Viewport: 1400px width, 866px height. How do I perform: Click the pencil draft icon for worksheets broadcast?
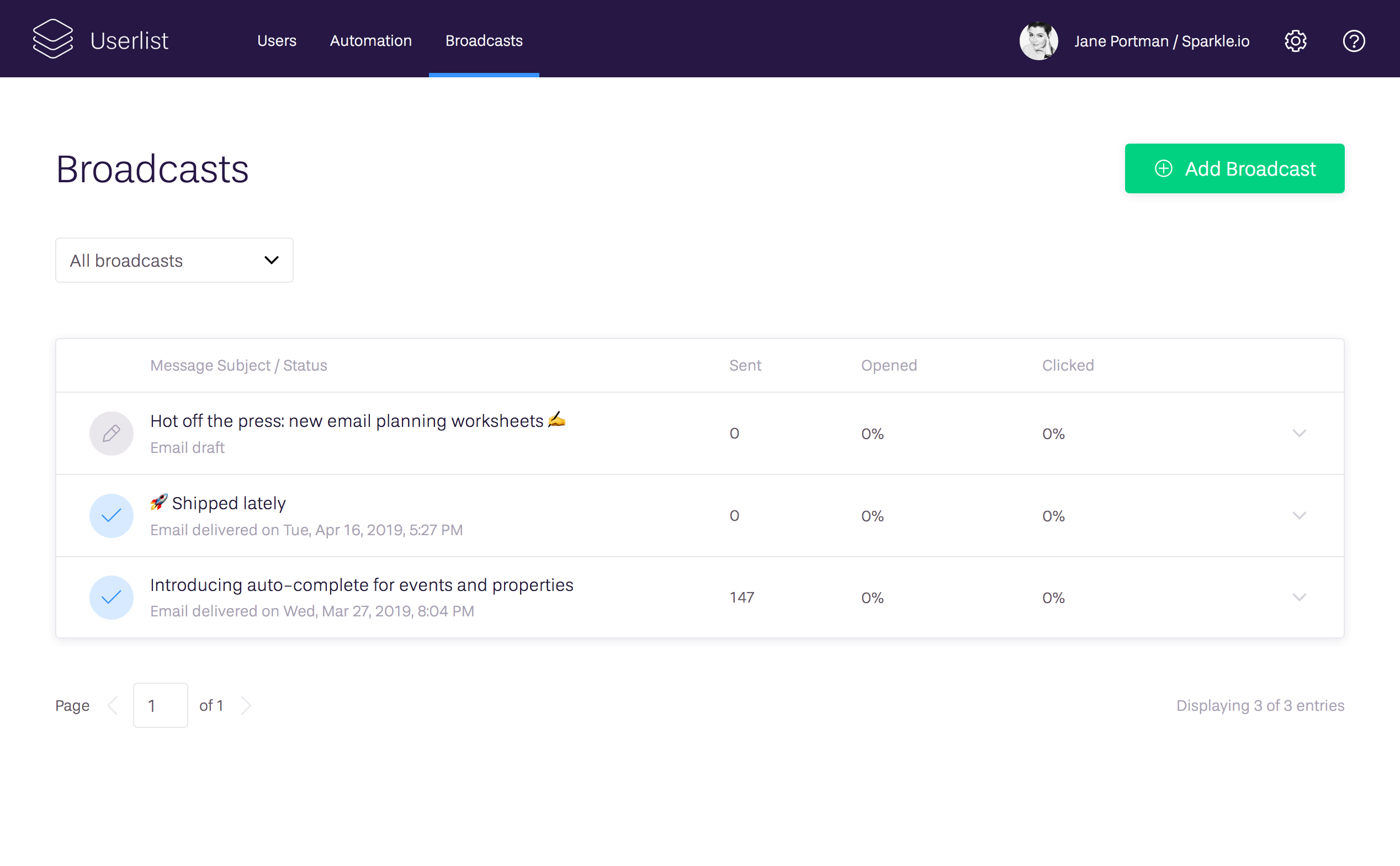coord(111,434)
